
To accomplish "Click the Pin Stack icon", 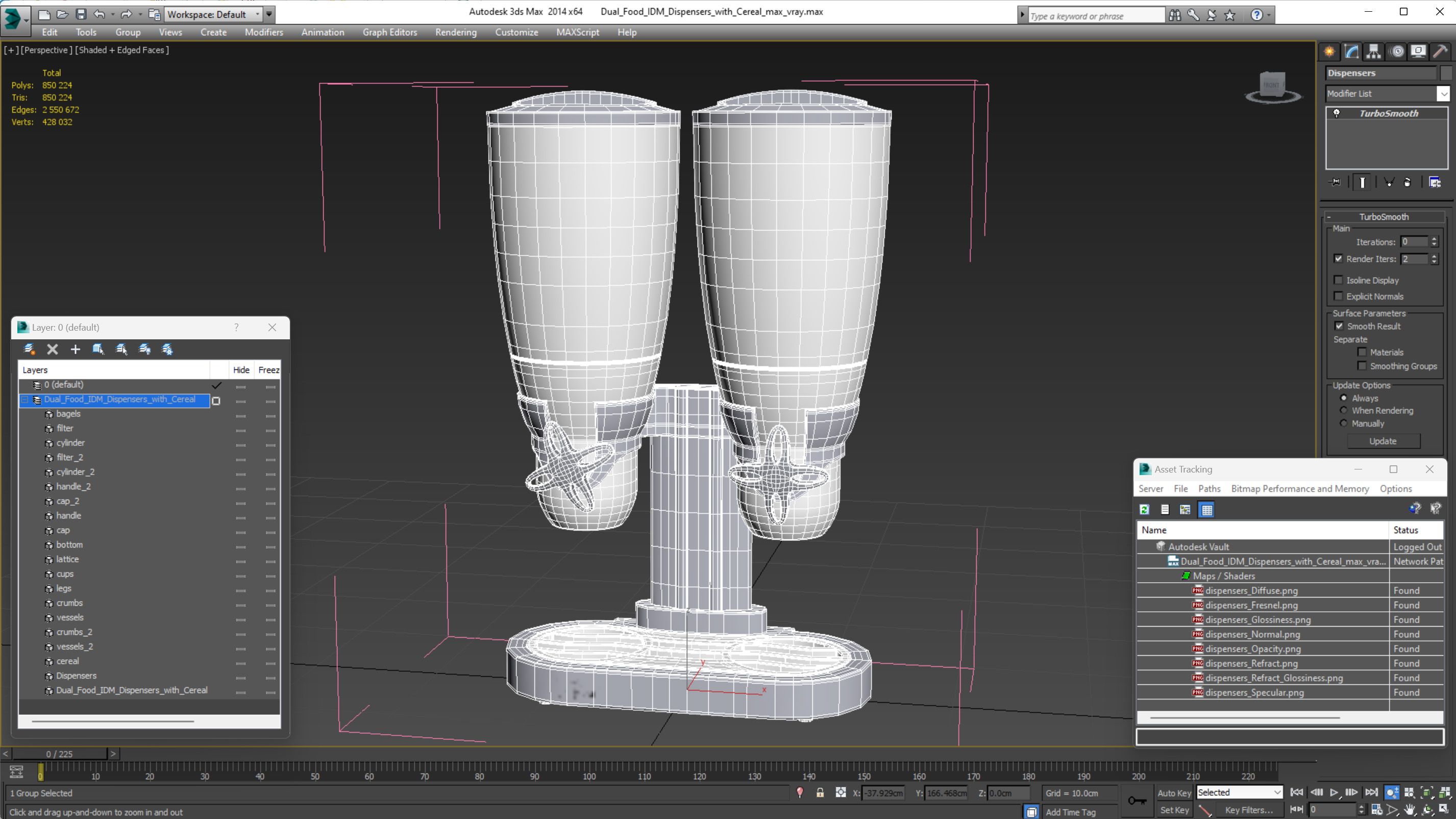I will (1335, 182).
